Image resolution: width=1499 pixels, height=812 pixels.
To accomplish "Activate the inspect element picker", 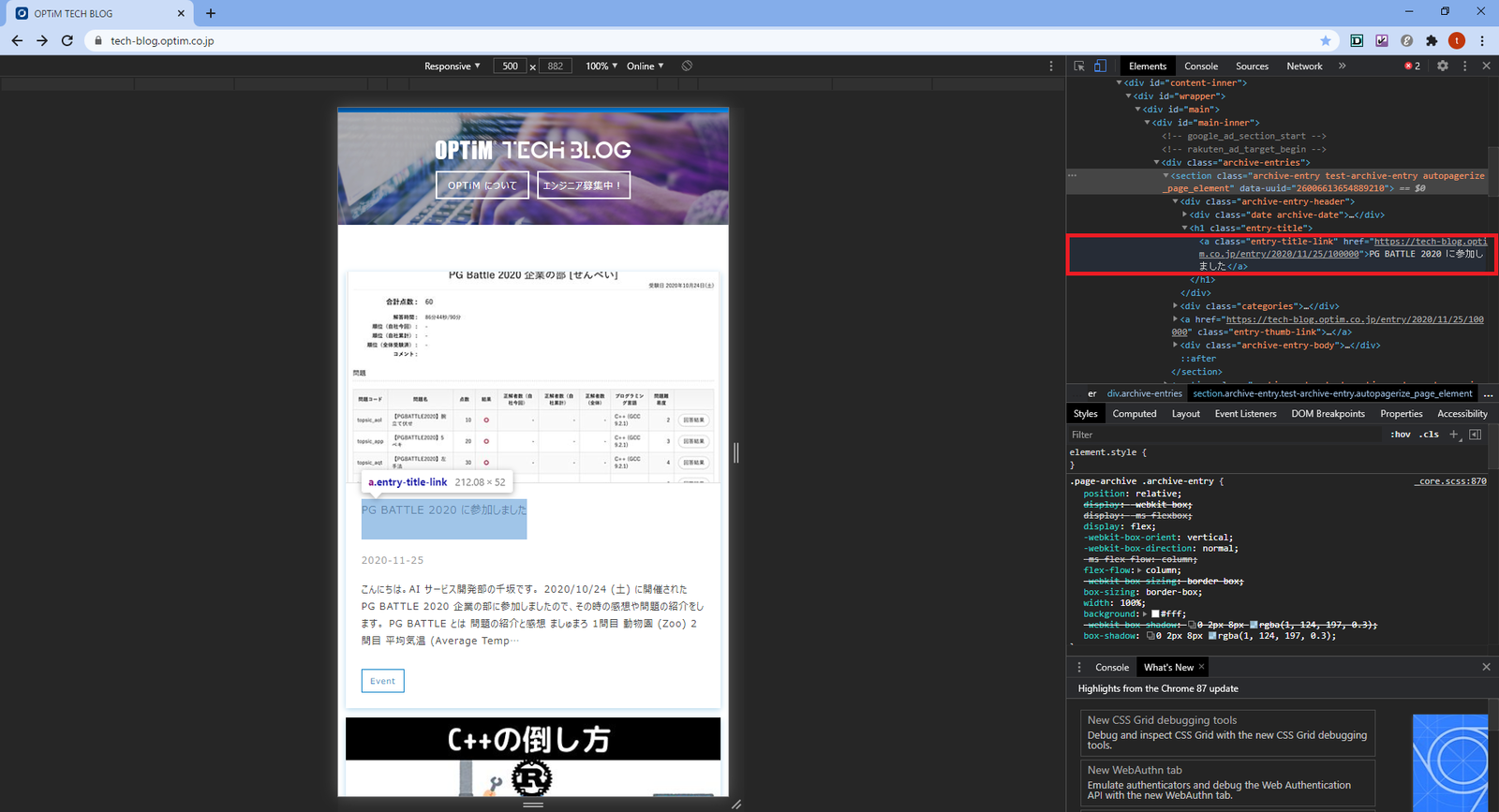I will point(1079,66).
